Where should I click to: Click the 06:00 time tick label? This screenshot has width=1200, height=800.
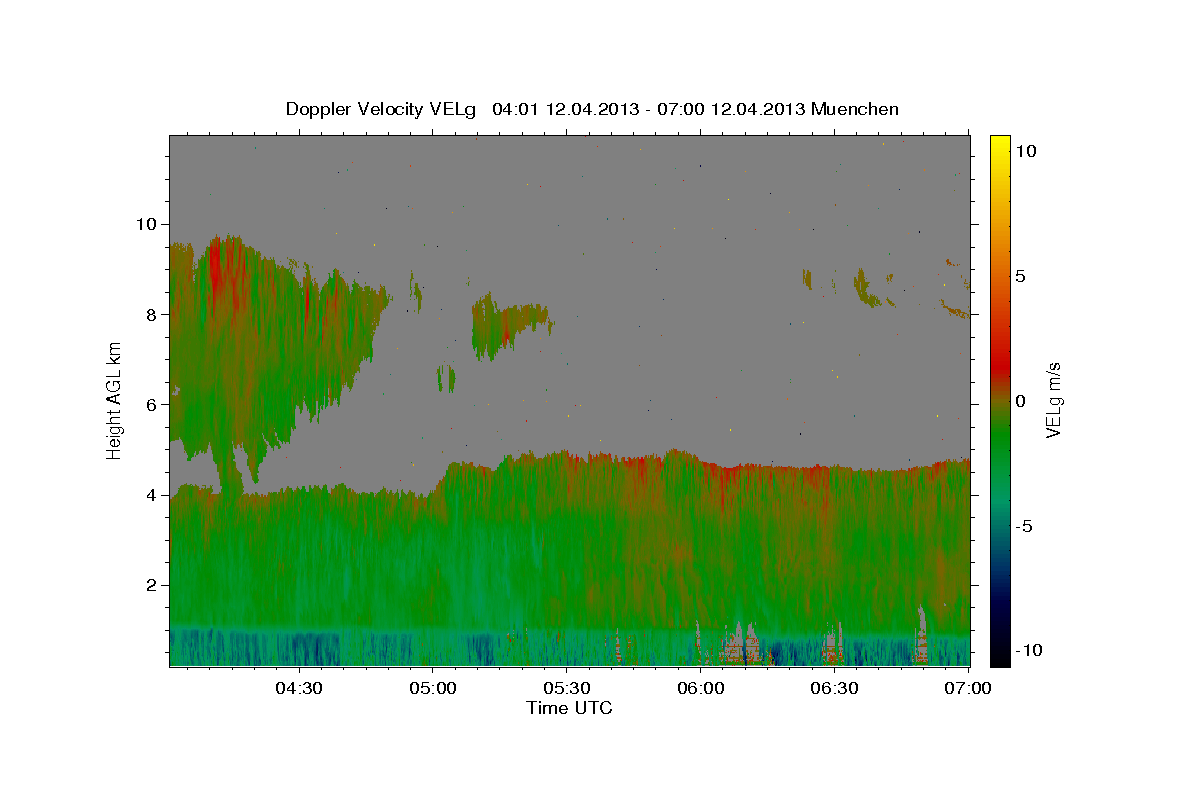(x=701, y=688)
